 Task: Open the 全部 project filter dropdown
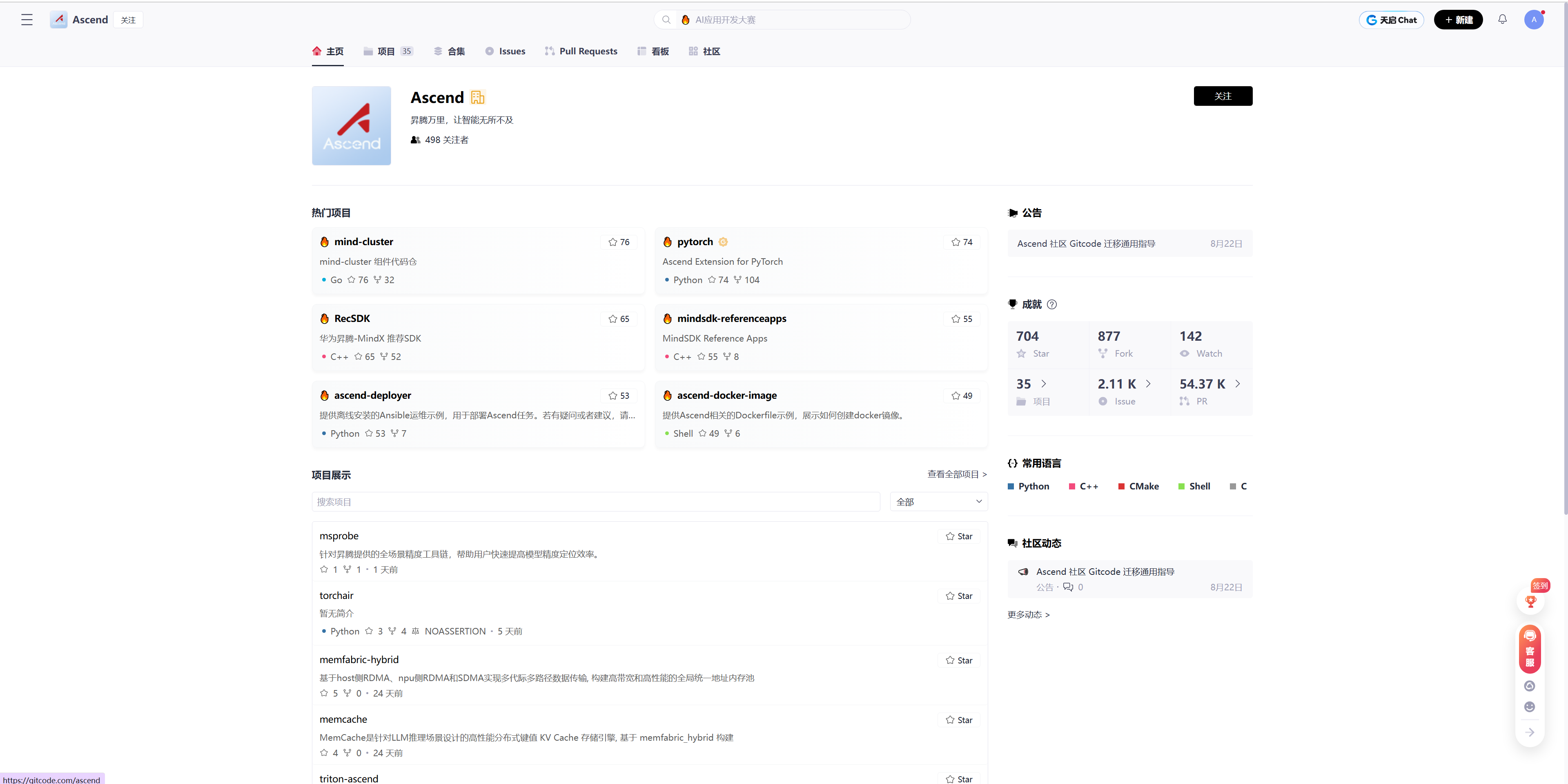938,501
